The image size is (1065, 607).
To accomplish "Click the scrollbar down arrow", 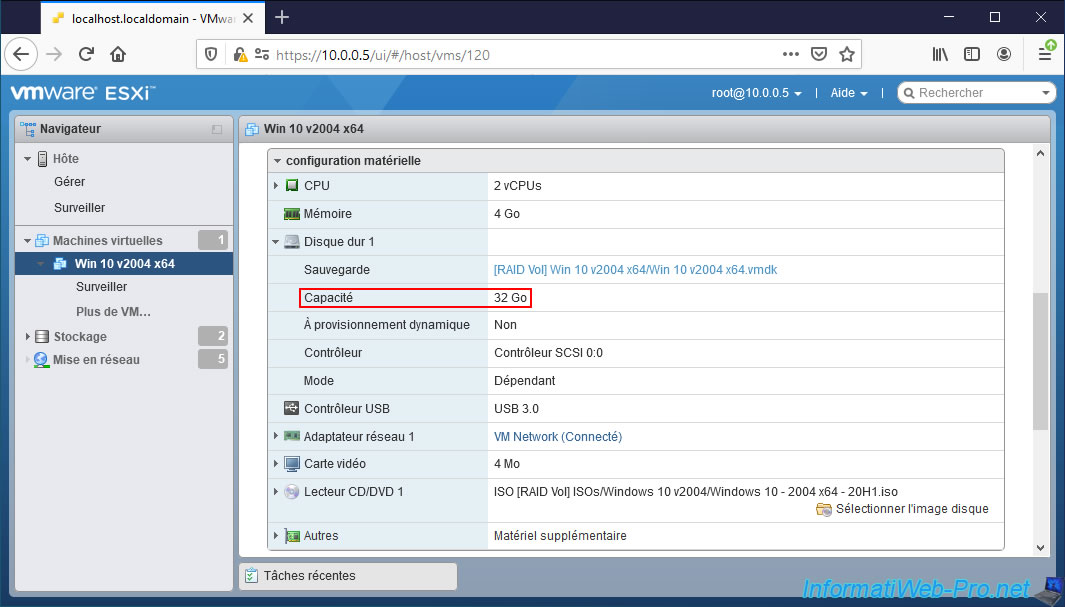I will [x=1041, y=547].
